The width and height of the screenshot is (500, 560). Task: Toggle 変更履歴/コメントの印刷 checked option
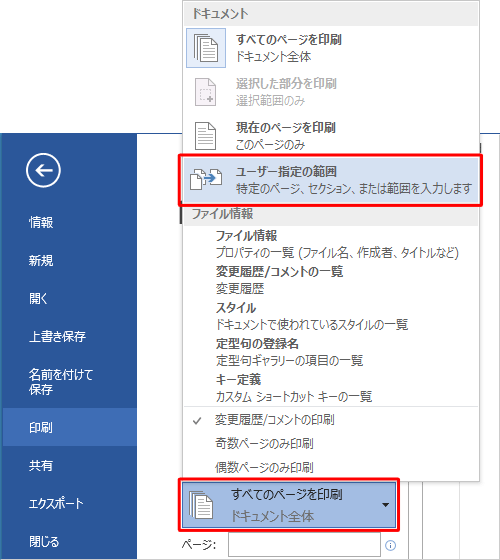(275, 420)
